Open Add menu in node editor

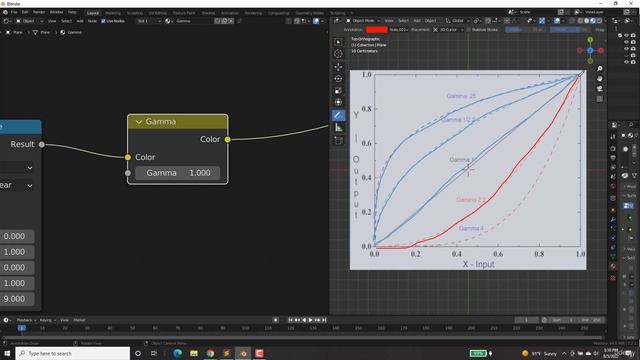[80, 21]
